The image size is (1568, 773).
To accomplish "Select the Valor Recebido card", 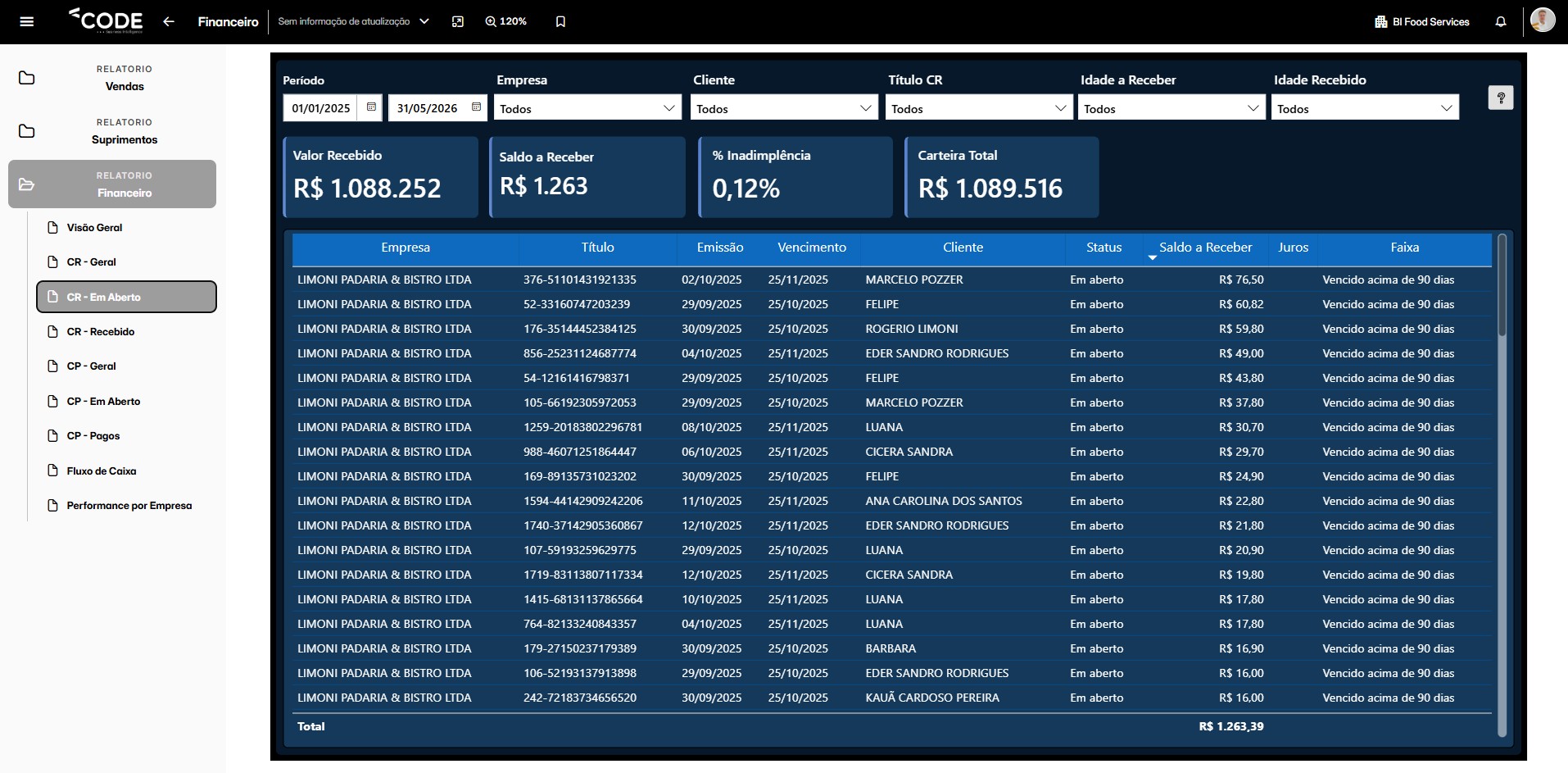I will (381, 177).
